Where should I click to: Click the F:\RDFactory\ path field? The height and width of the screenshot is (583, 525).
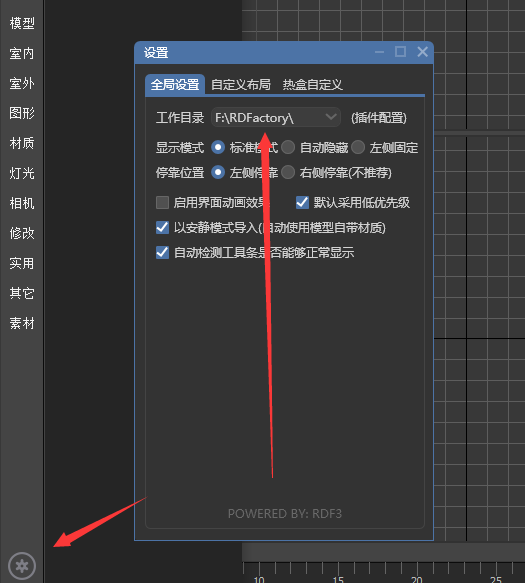coord(276,117)
